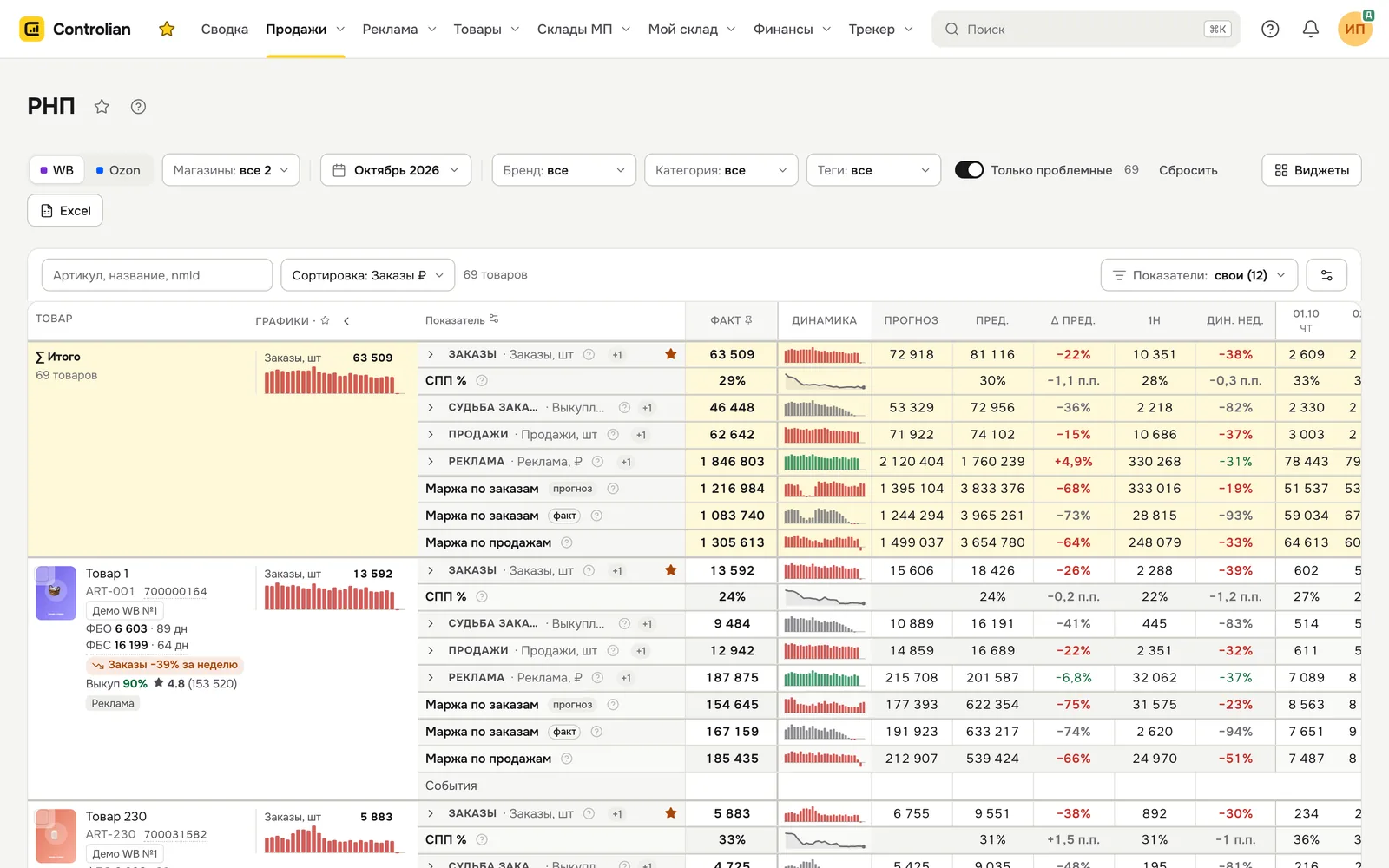
Task: Open the Теги: все dropdown
Action: [x=873, y=170]
